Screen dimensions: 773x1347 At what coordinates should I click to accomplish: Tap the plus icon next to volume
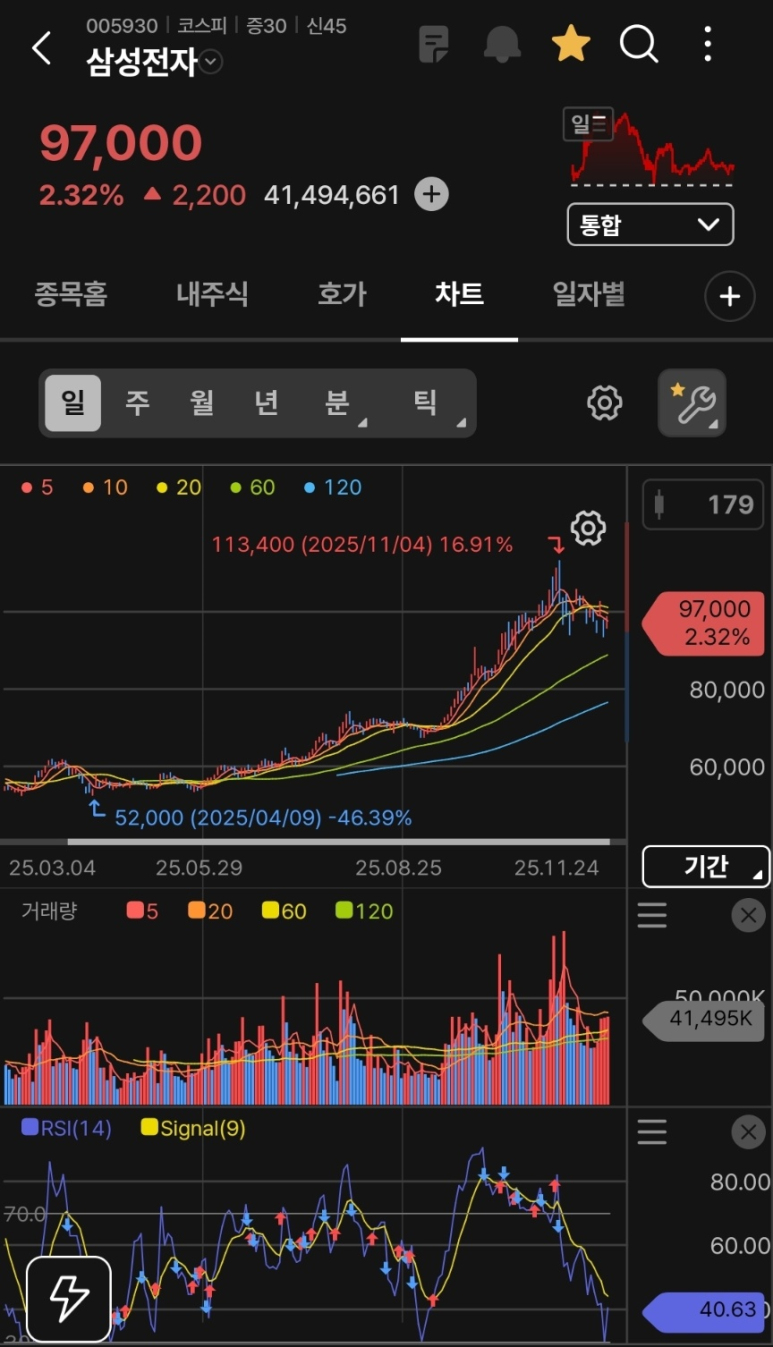431,194
